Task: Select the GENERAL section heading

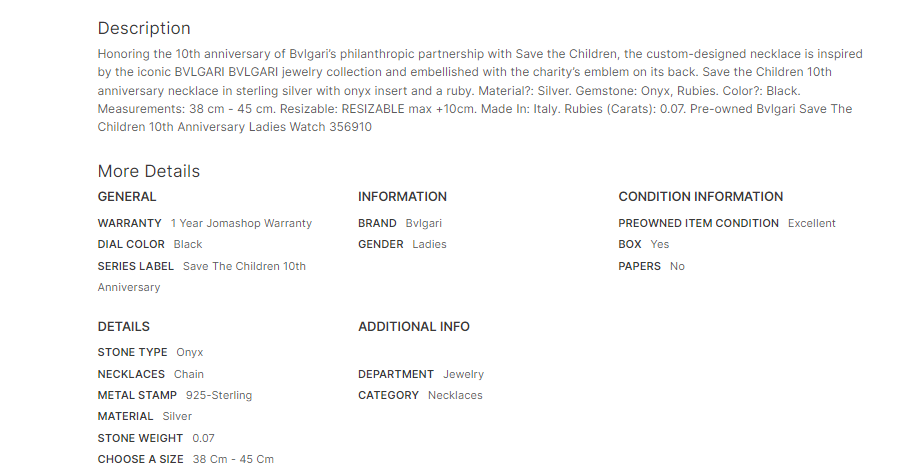Action: [x=127, y=197]
